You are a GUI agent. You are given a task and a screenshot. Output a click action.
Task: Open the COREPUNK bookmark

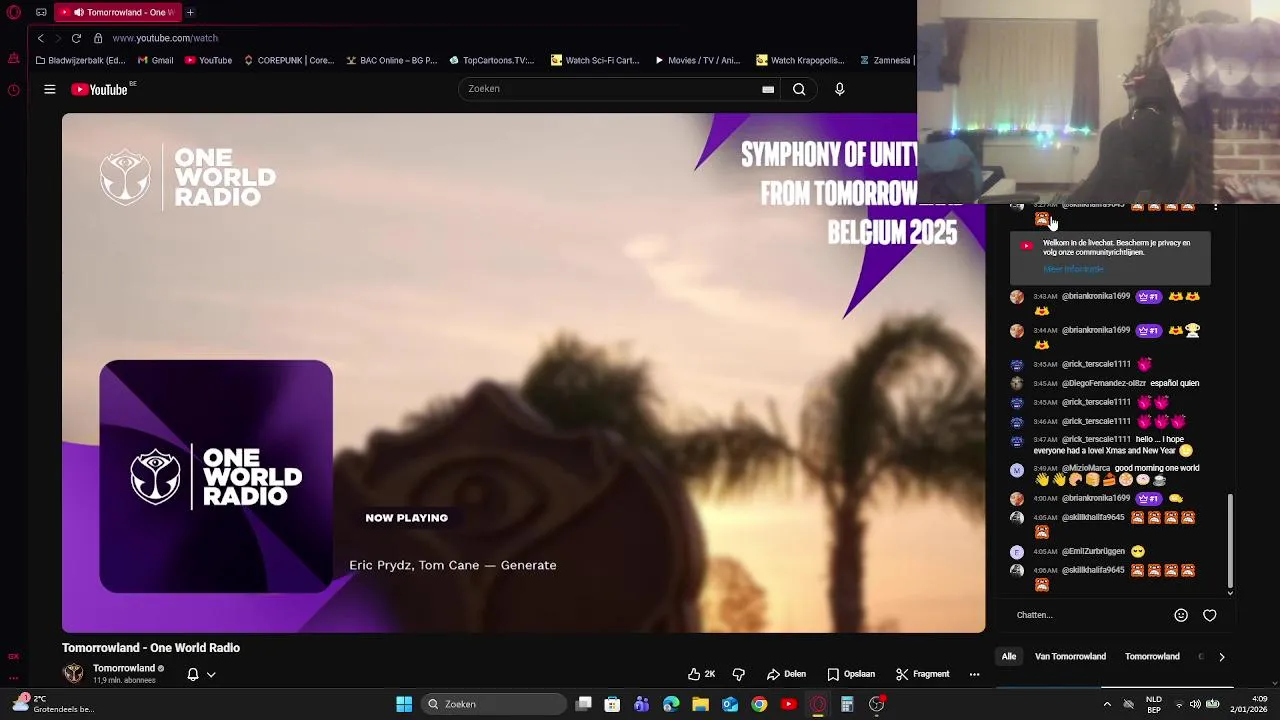pyautogui.click(x=288, y=60)
